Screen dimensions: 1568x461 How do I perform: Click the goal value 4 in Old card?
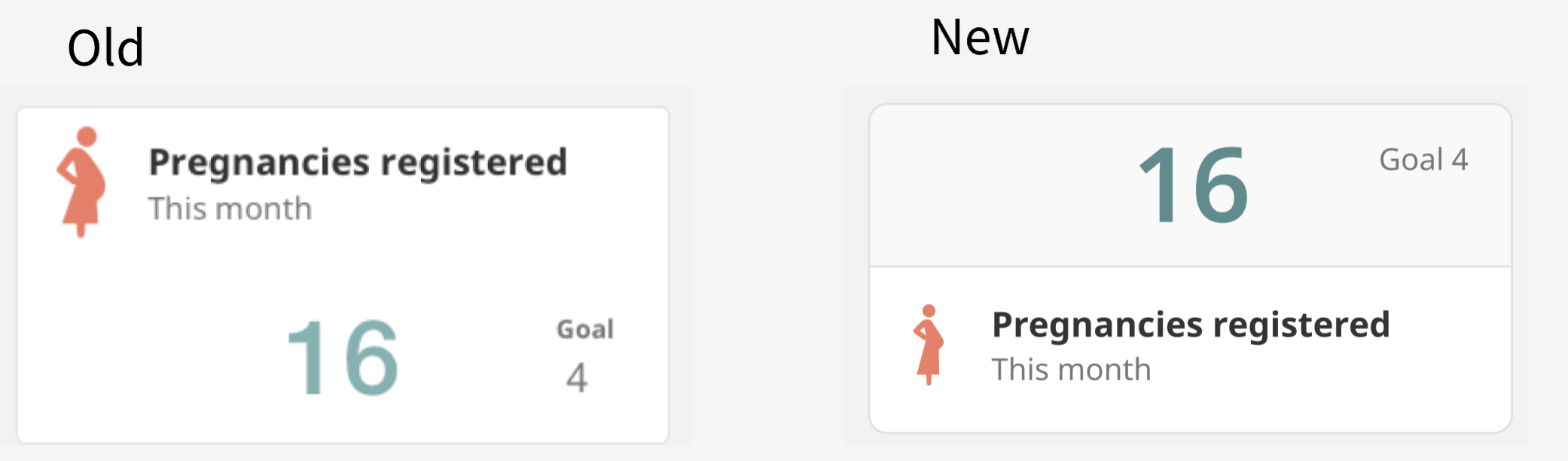coord(577,377)
